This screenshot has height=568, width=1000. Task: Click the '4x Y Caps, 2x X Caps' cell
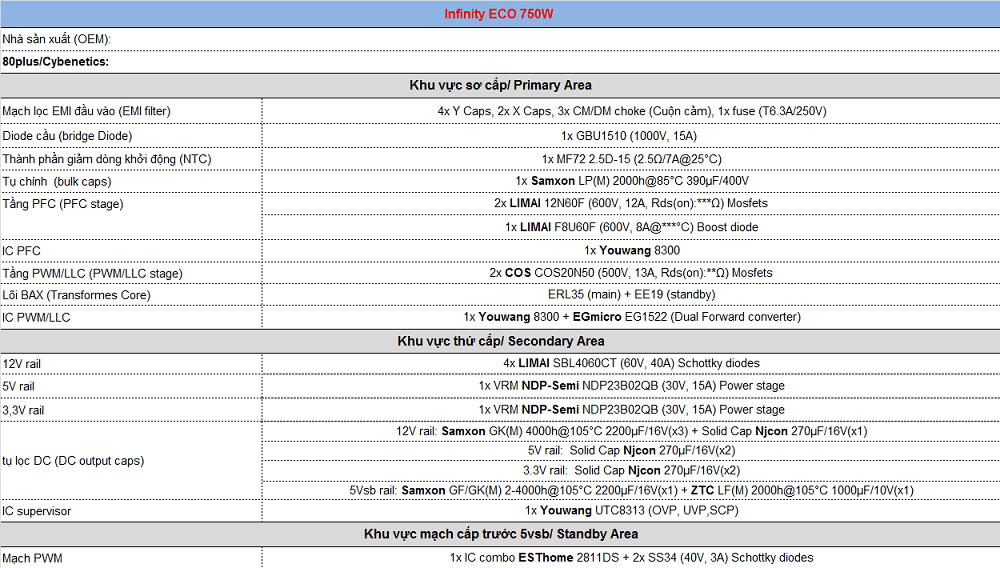(x=631, y=111)
